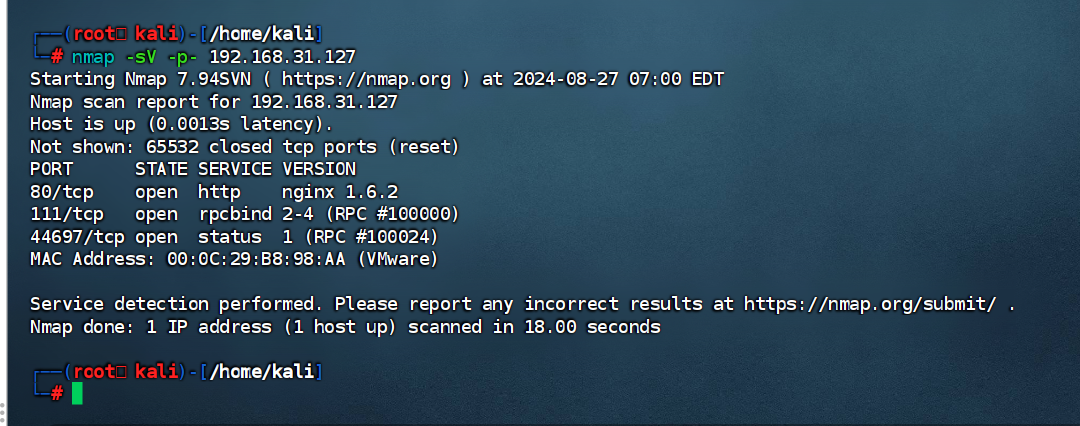Click the green terminal cursor block

point(77,393)
